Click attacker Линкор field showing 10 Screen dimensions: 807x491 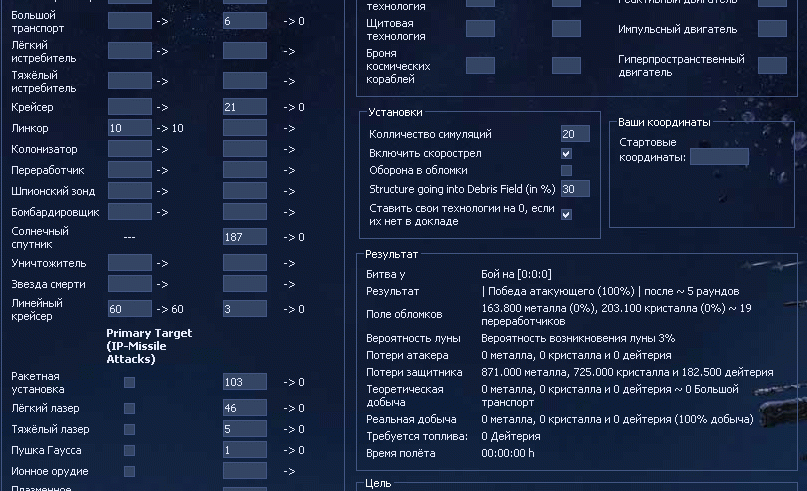pyautogui.click(x=129, y=128)
